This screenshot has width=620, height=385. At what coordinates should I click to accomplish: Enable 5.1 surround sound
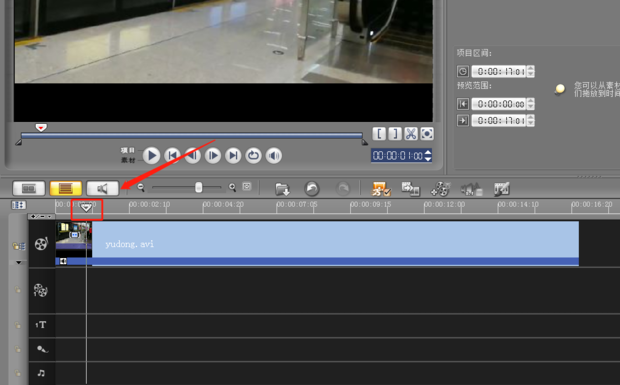click(x=471, y=189)
